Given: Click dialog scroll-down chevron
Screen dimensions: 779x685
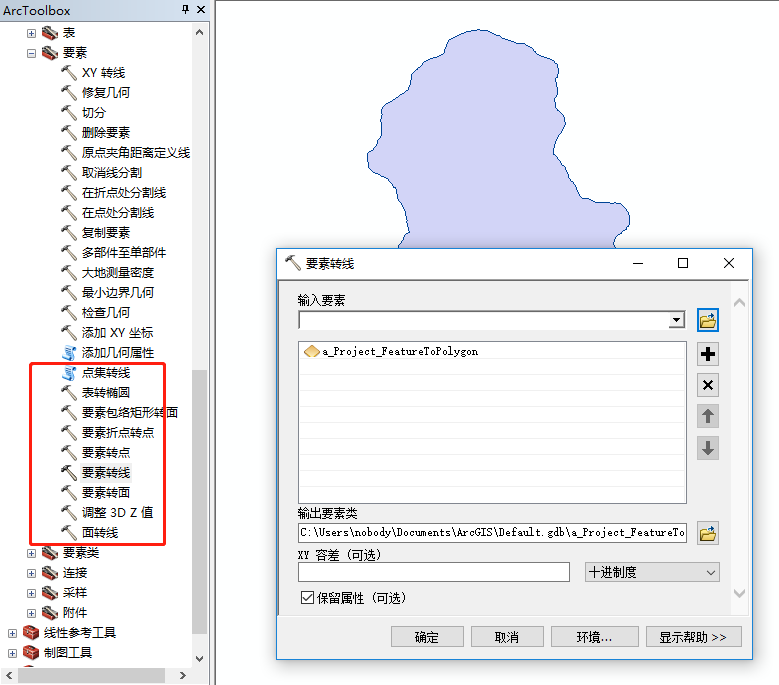Looking at the screenshot, I should click(x=739, y=593).
